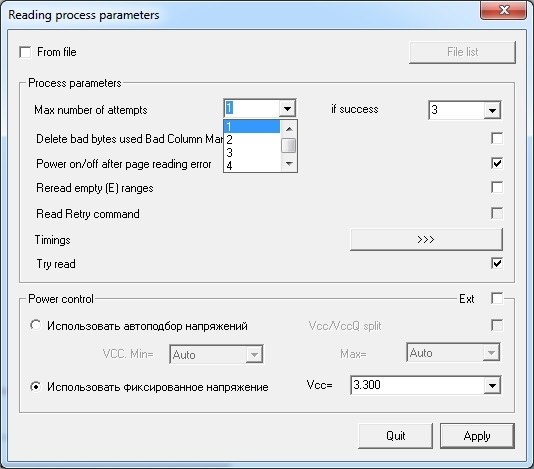Pick option 3 in the attempts list
Viewport: 534px width, 469px height.
252,153
